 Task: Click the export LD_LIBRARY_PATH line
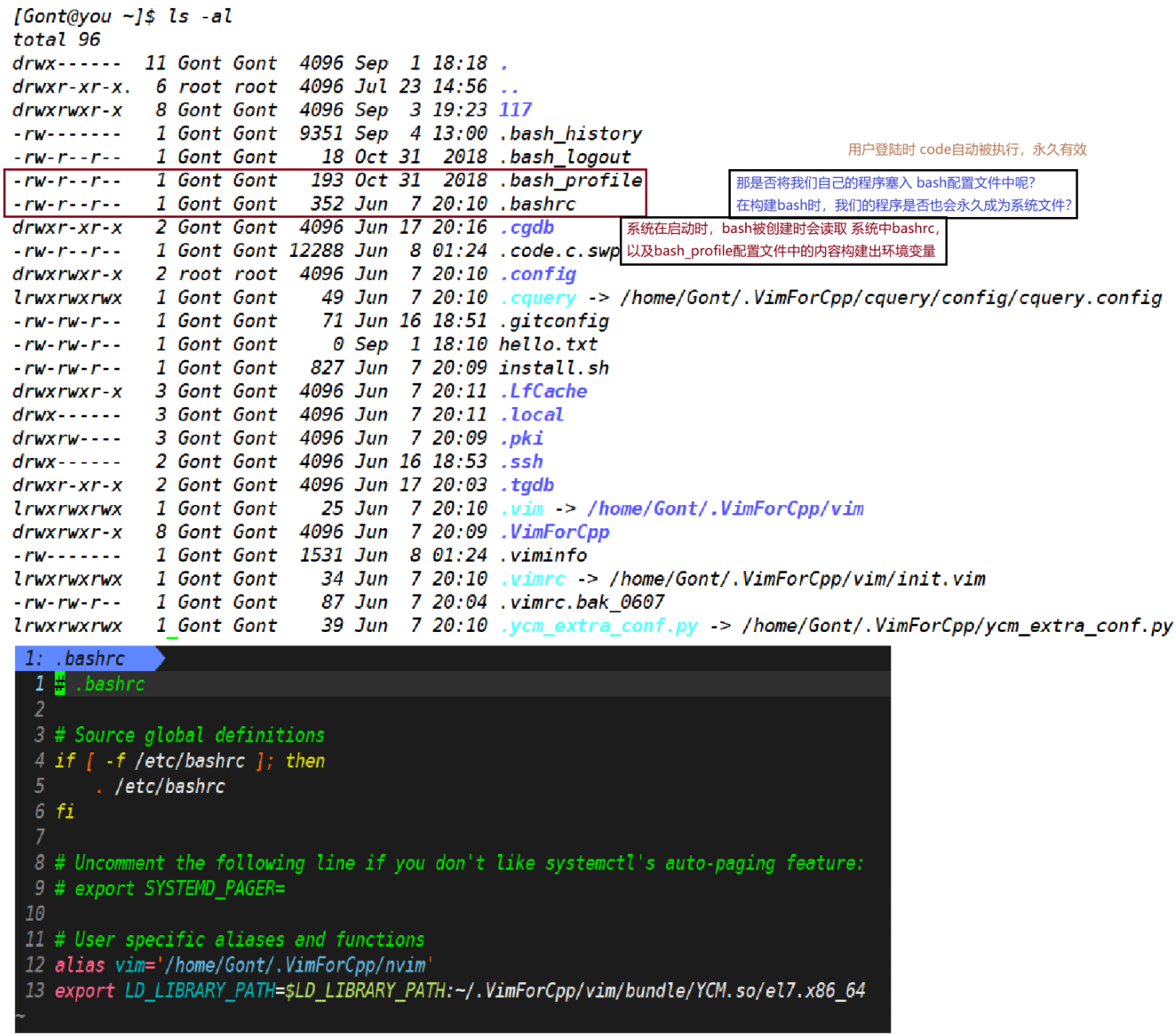460,990
